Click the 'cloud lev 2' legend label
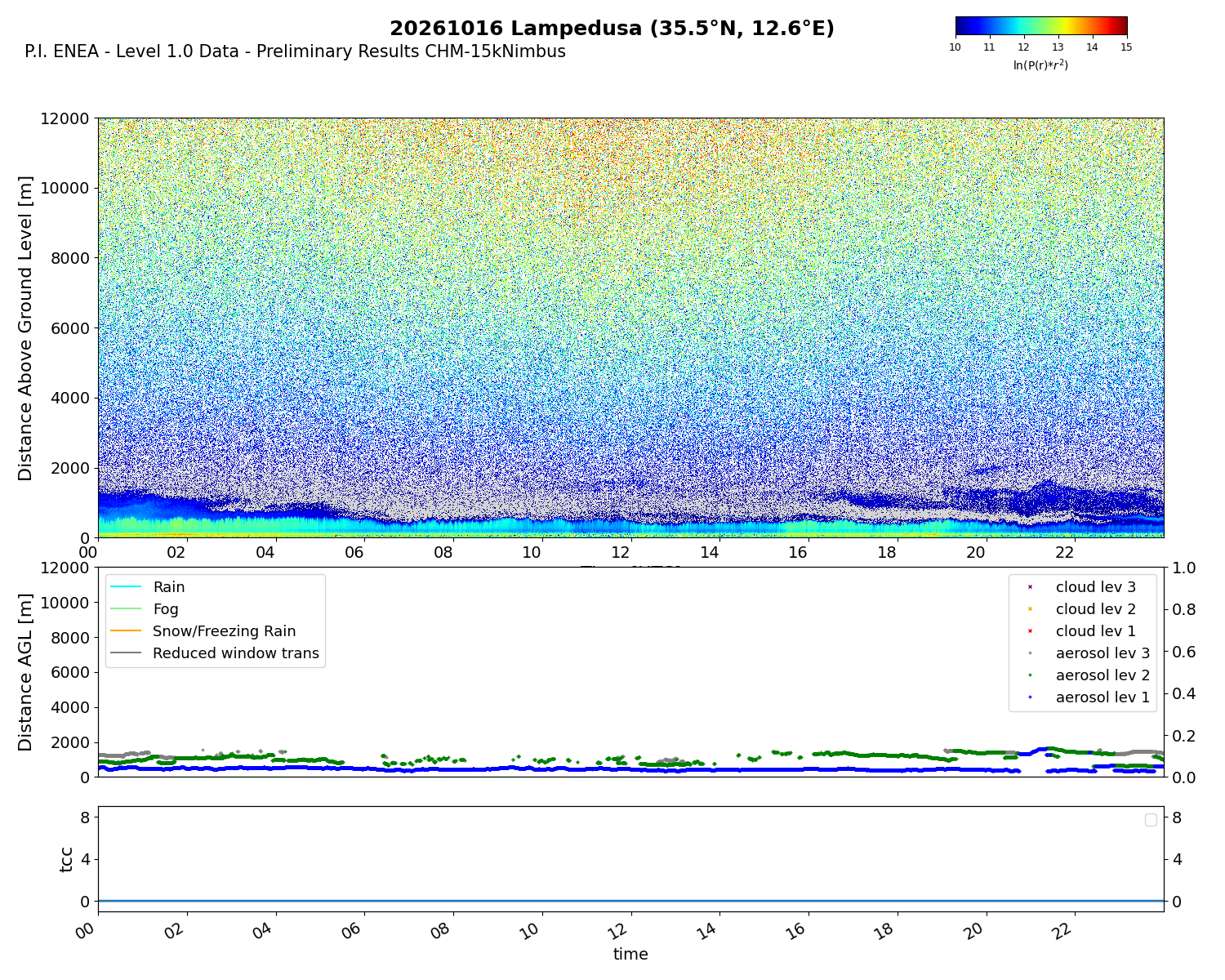The height and width of the screenshot is (980, 1225). (1096, 609)
